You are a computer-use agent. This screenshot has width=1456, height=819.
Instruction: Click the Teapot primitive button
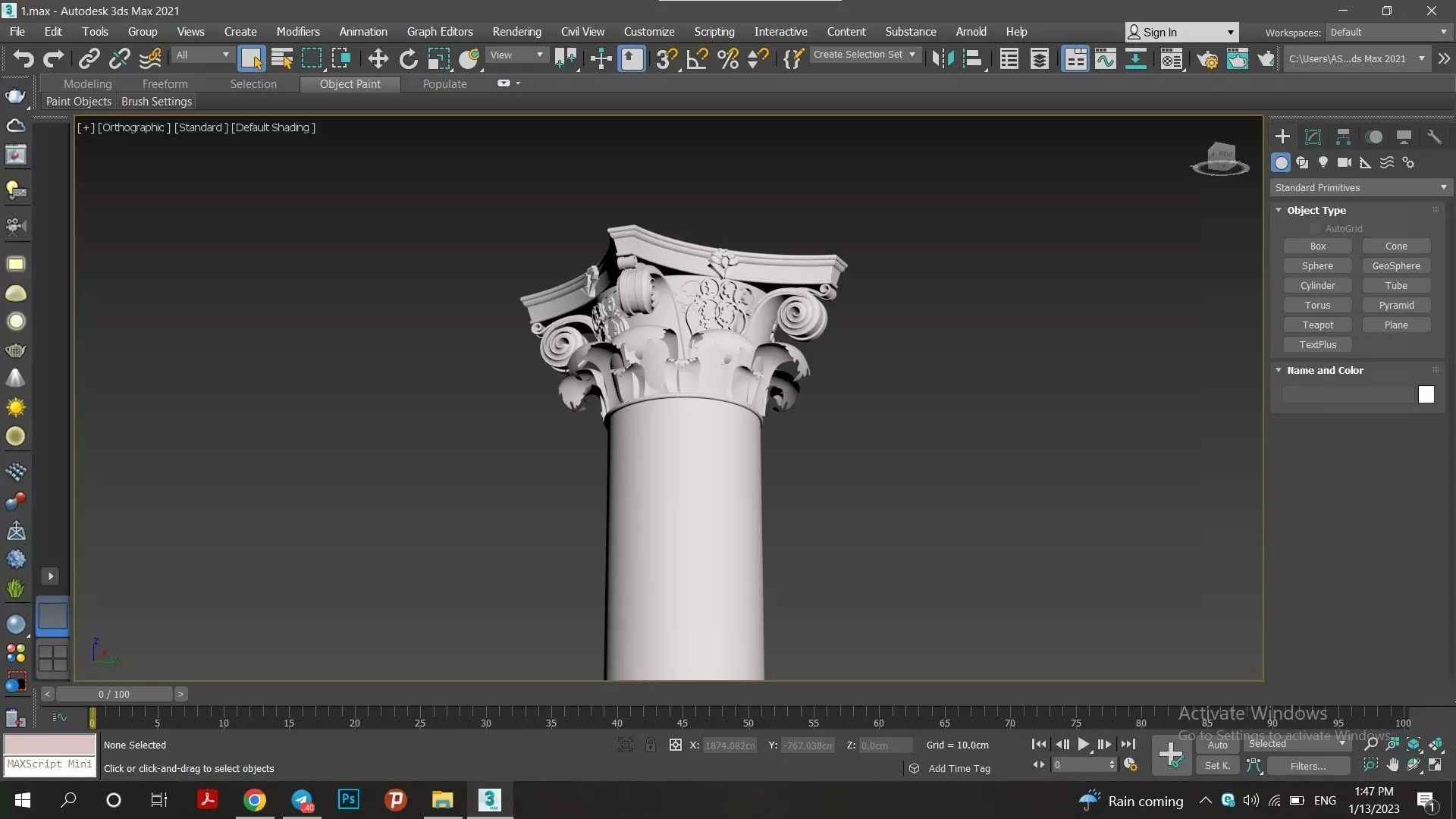coord(1317,325)
